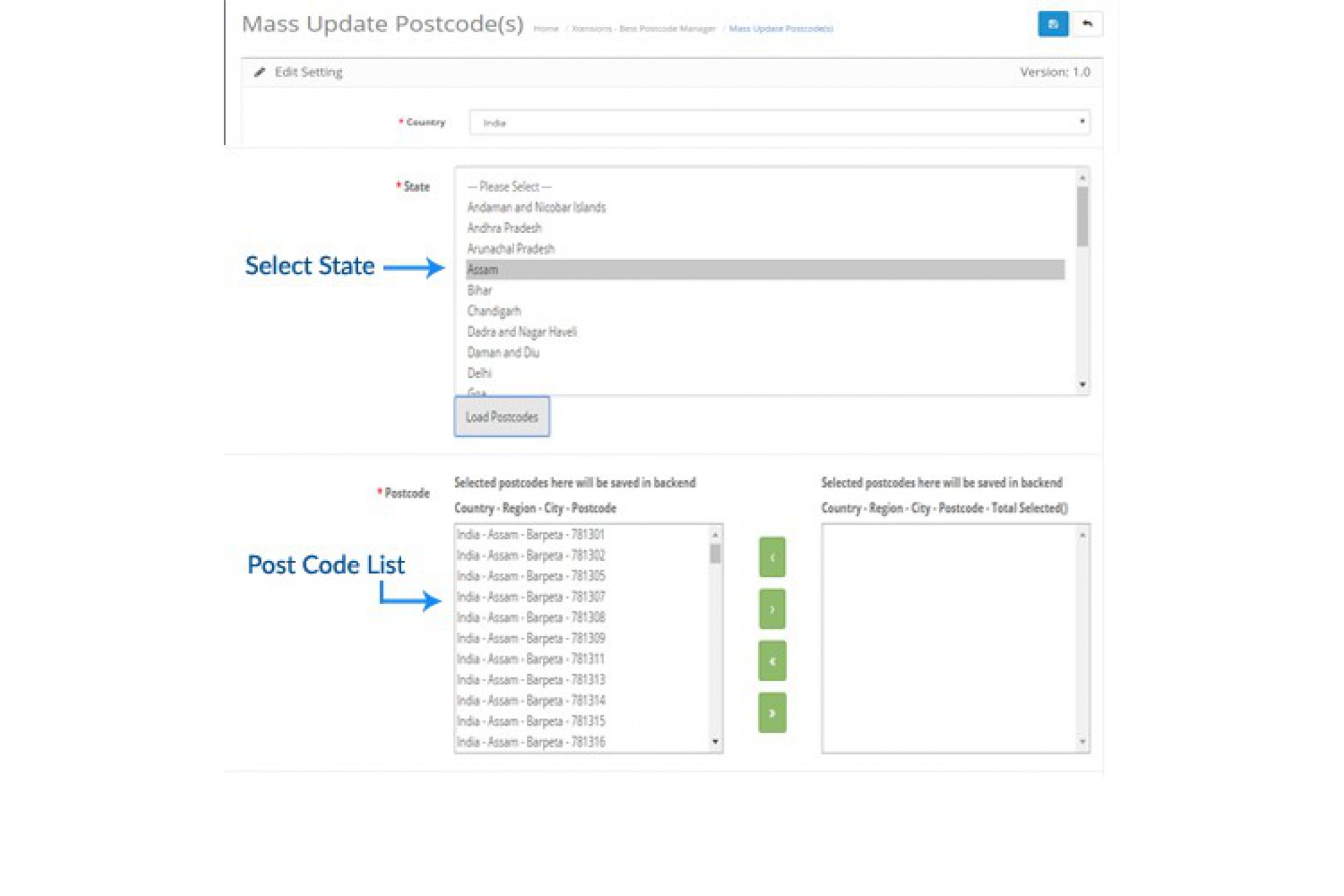Viewport: 1344px width, 896px height.
Task: Click the green single right arrow button
Action: [x=772, y=609]
